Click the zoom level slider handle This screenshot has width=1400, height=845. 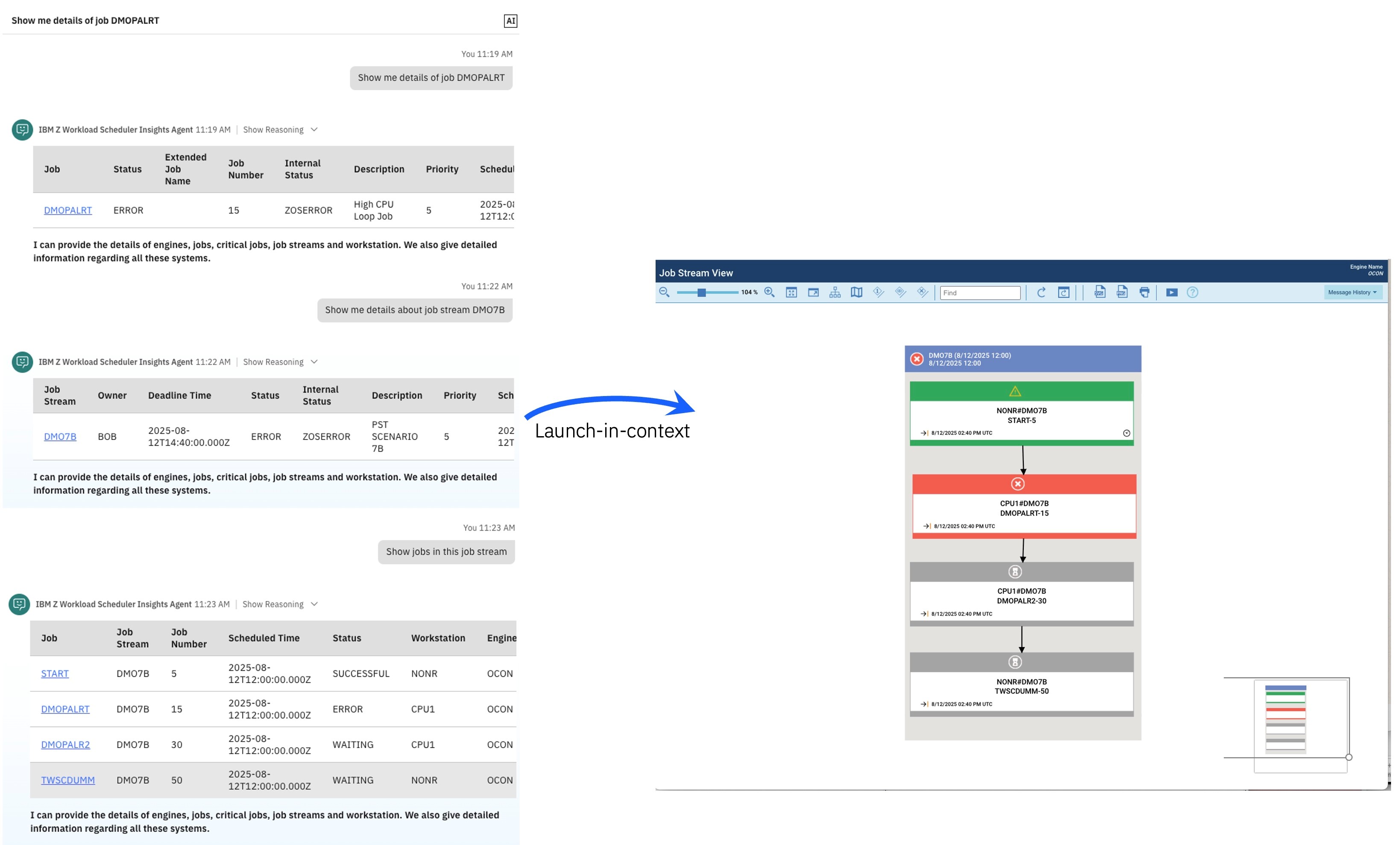point(702,292)
